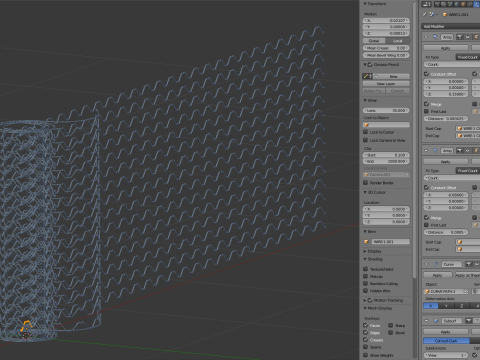Open the Constraints properties tab icon

(x=470, y=4)
